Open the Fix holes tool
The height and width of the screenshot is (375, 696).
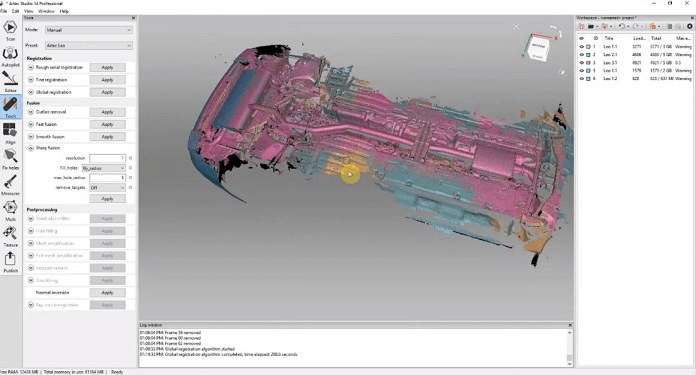pyautogui.click(x=10, y=159)
